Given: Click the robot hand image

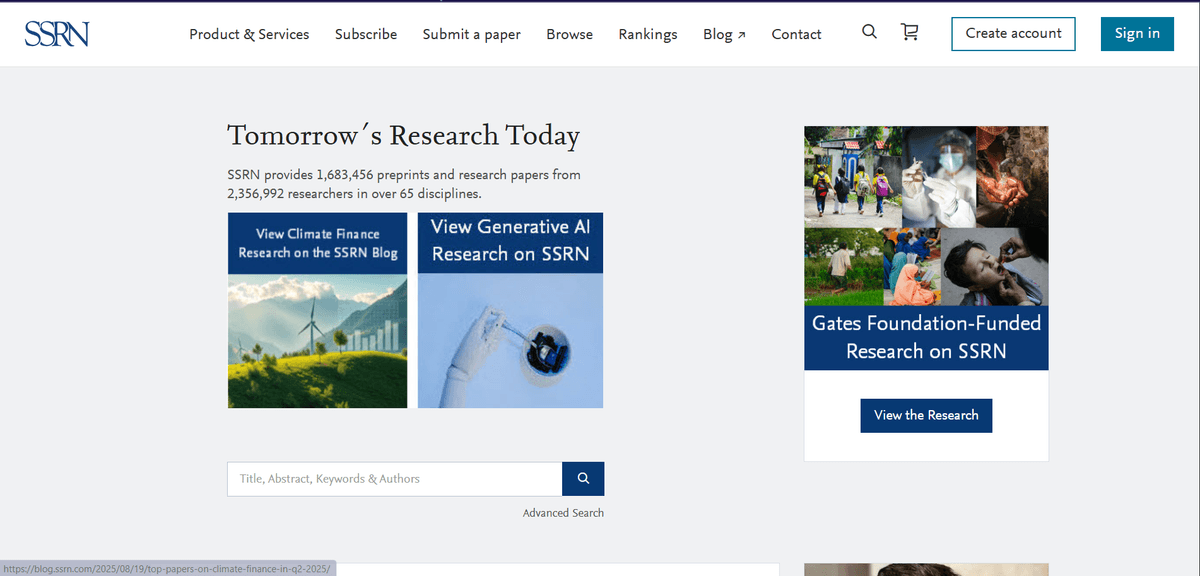Looking at the screenshot, I should (510, 340).
